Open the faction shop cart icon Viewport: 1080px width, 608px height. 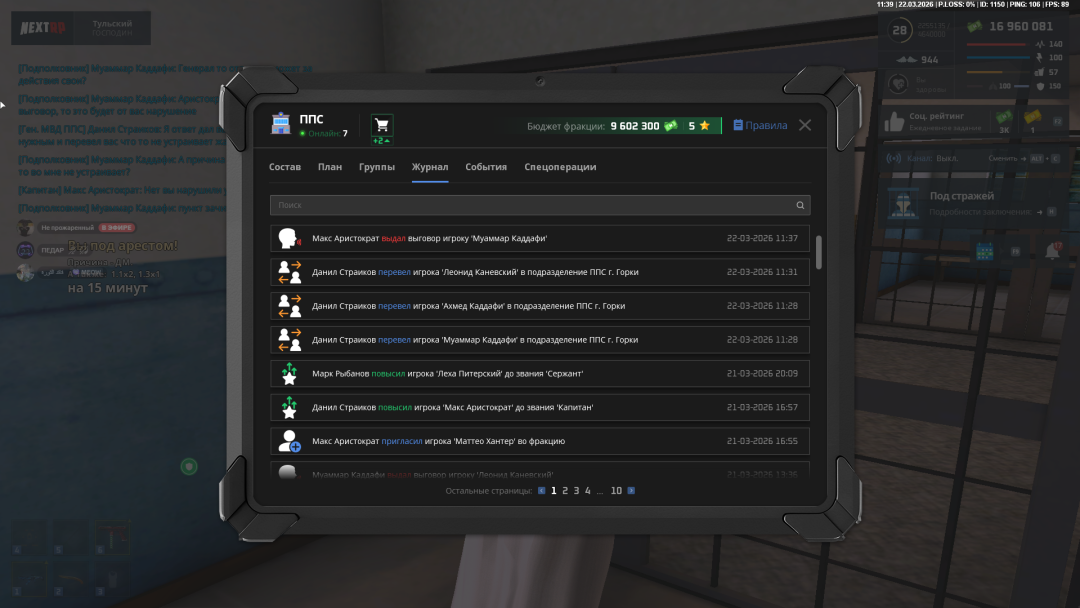click(381, 125)
